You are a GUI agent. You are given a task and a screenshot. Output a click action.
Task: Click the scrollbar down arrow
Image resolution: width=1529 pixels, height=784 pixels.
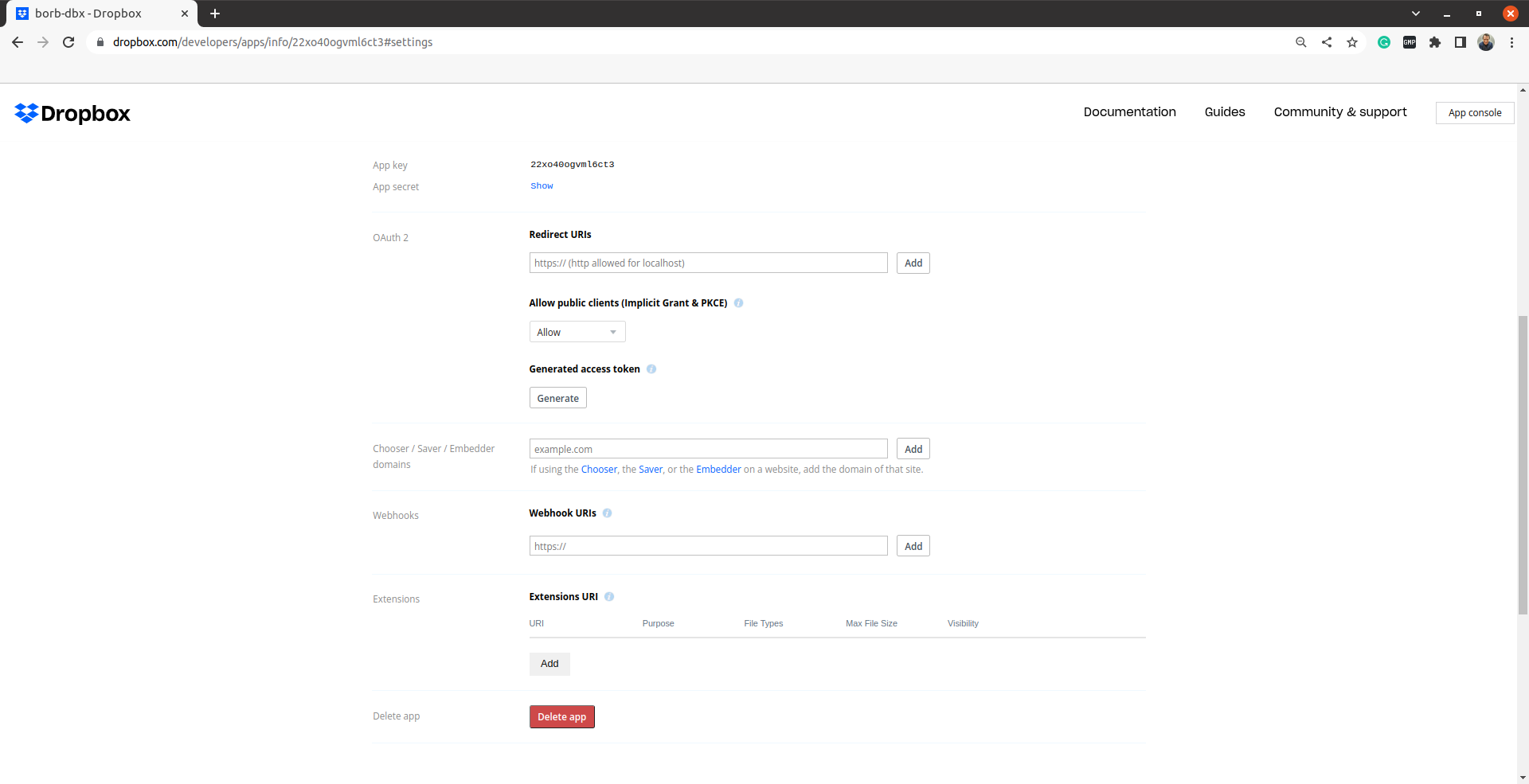pos(1523,778)
